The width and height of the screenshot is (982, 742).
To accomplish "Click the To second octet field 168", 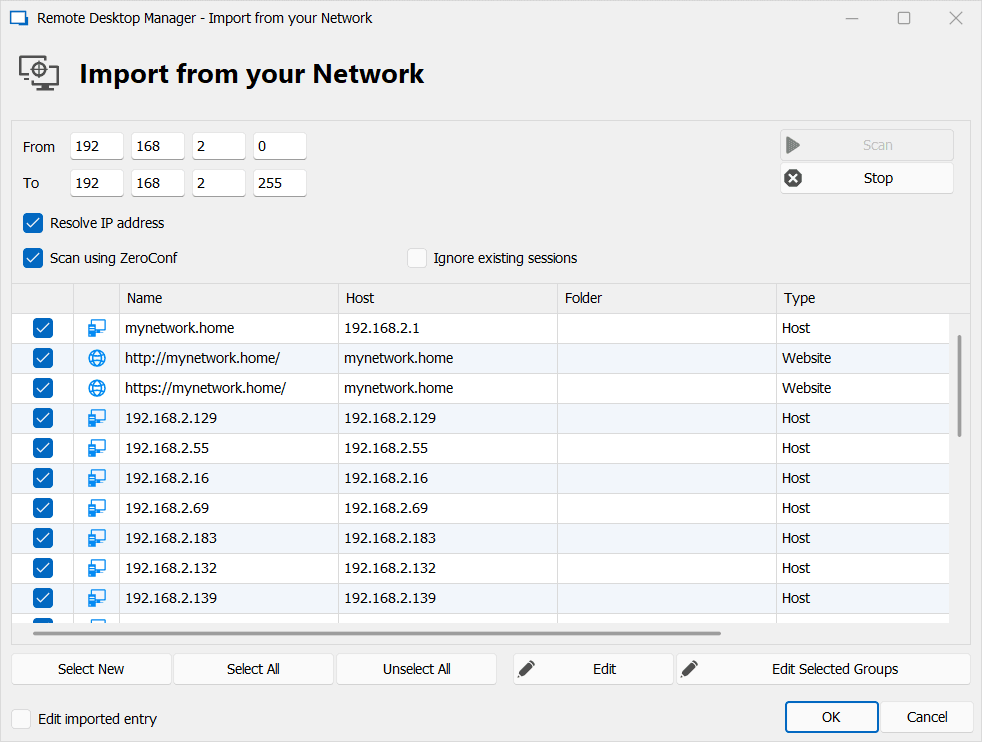I will (x=158, y=183).
